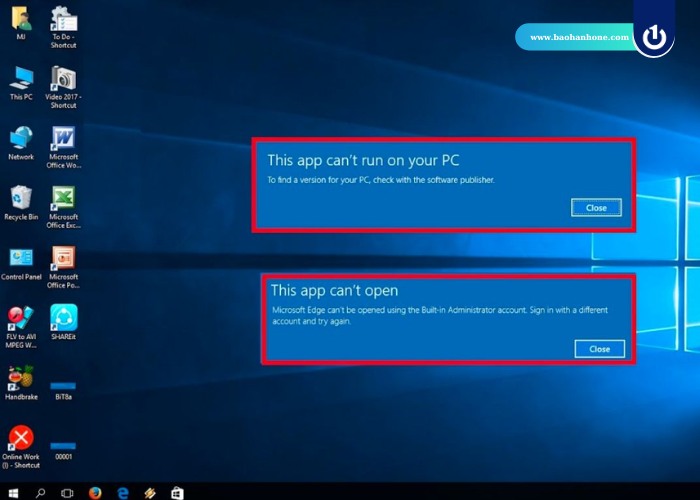Open the Video 2017 shortcut icon

[x=63, y=87]
